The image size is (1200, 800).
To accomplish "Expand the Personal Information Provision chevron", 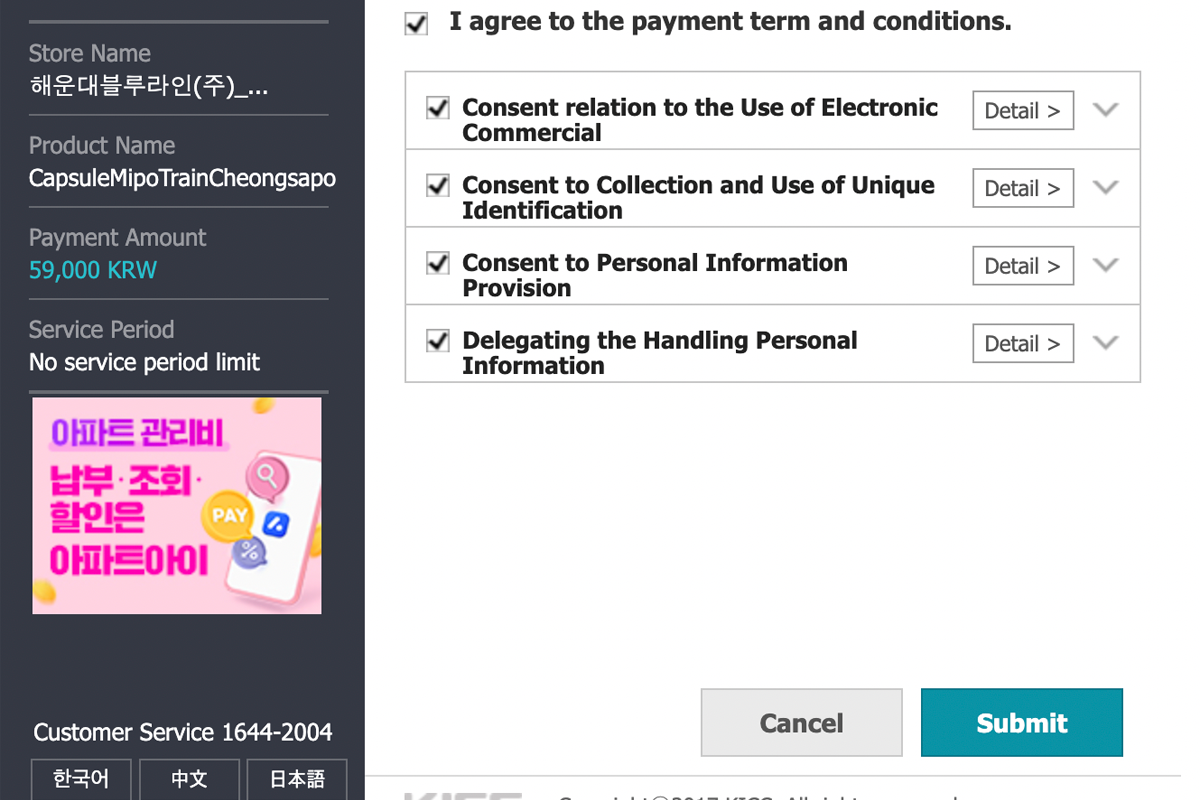I will 1105,265.
